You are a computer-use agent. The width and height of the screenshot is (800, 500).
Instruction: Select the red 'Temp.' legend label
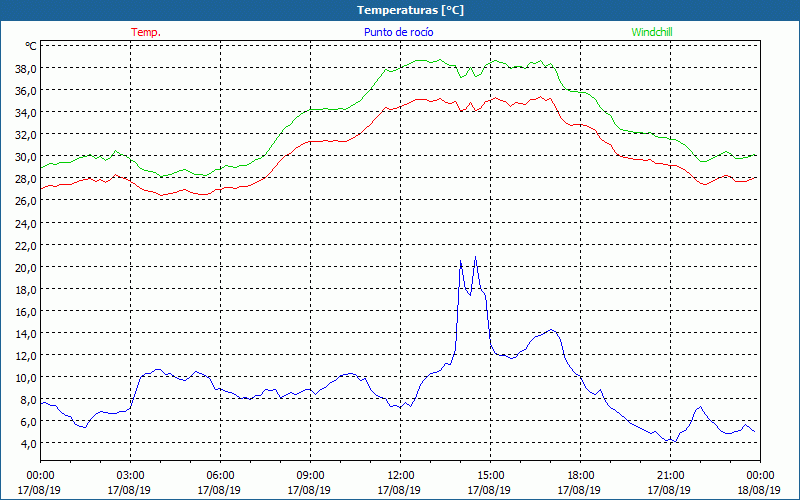tap(146, 32)
